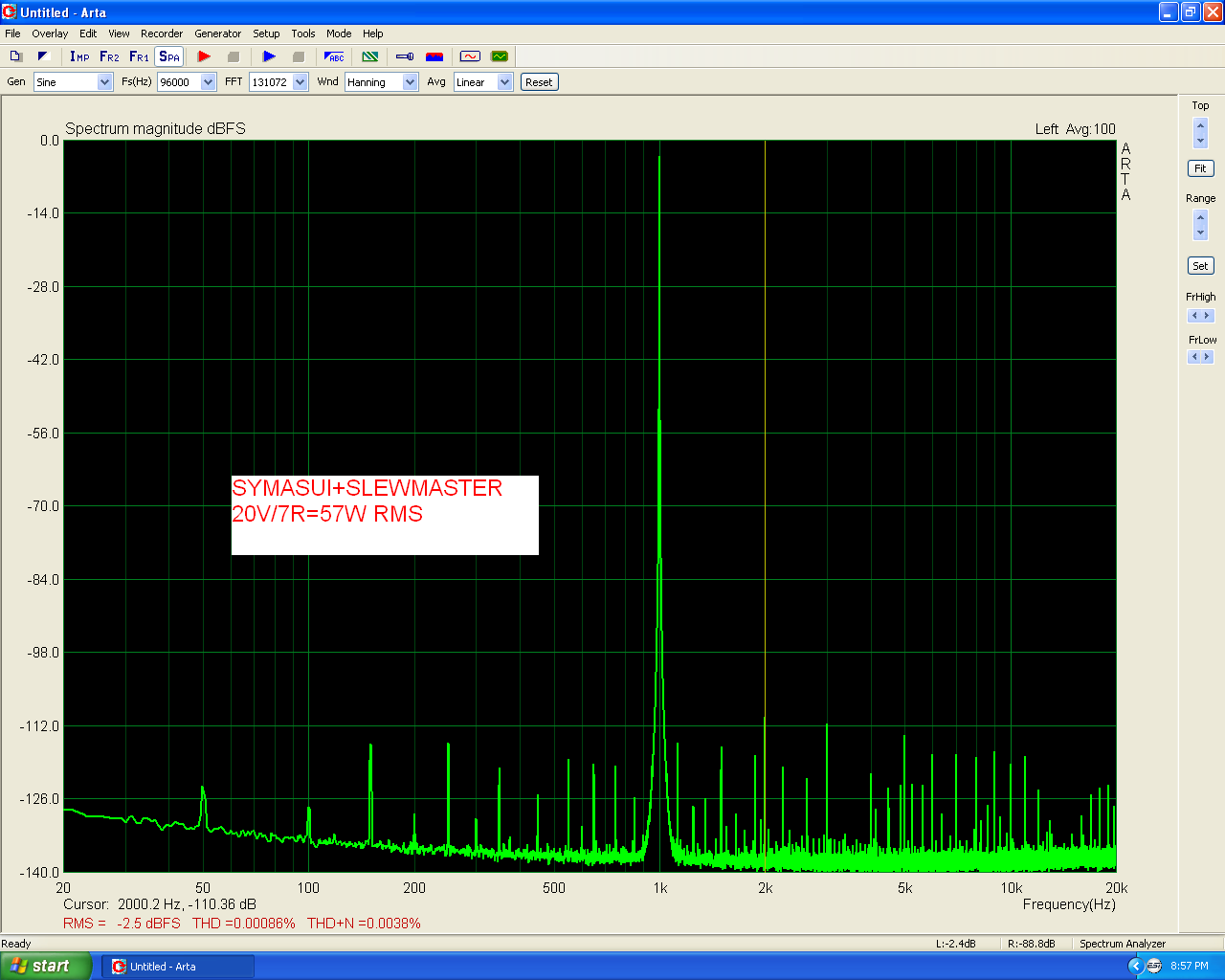Shift FrLow right with its right arrow

point(1207,357)
